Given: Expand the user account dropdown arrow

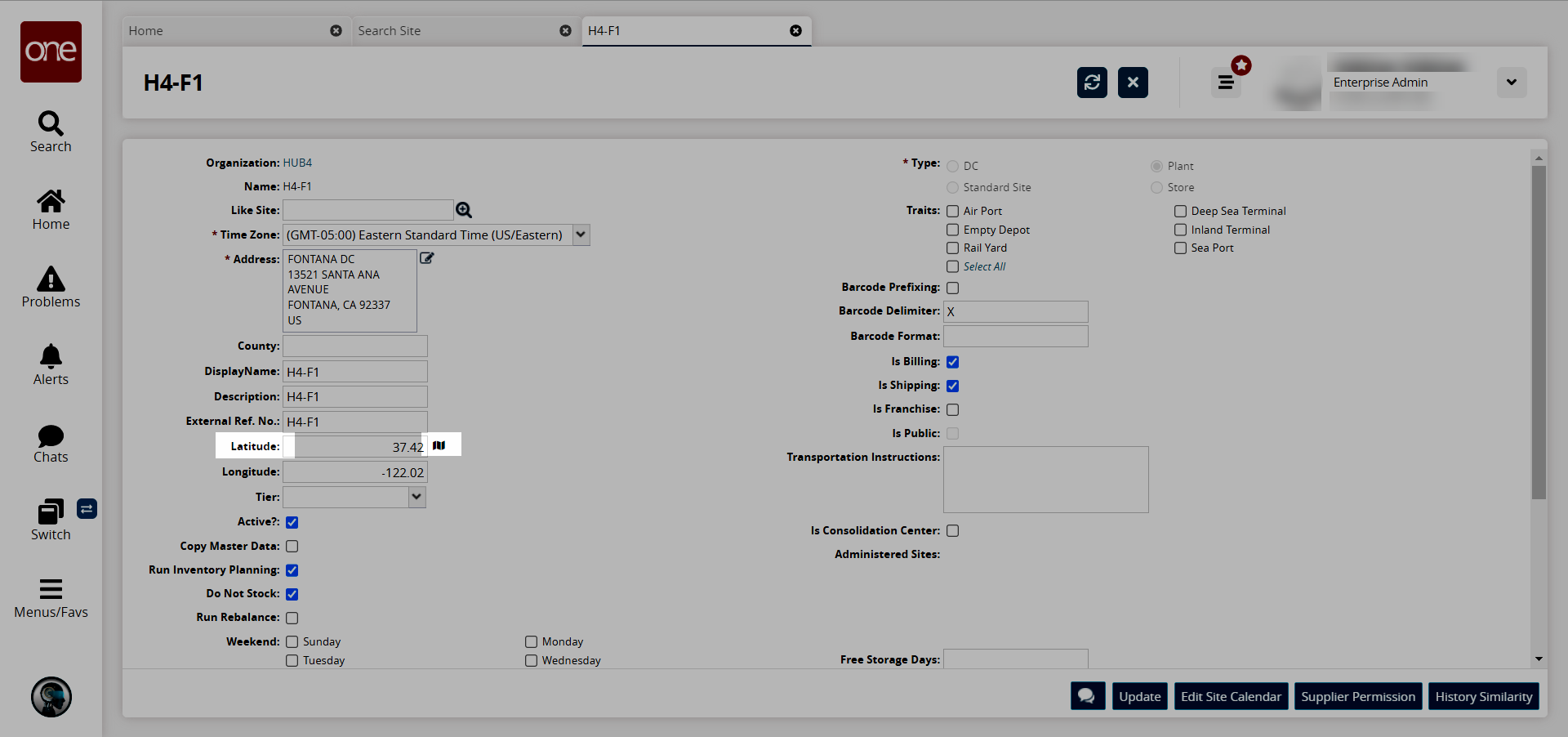Looking at the screenshot, I should point(1512,83).
